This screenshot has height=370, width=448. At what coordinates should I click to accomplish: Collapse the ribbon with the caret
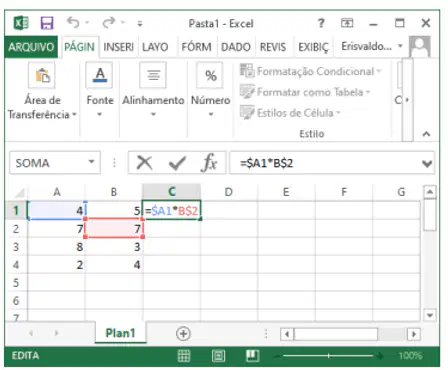click(x=426, y=134)
